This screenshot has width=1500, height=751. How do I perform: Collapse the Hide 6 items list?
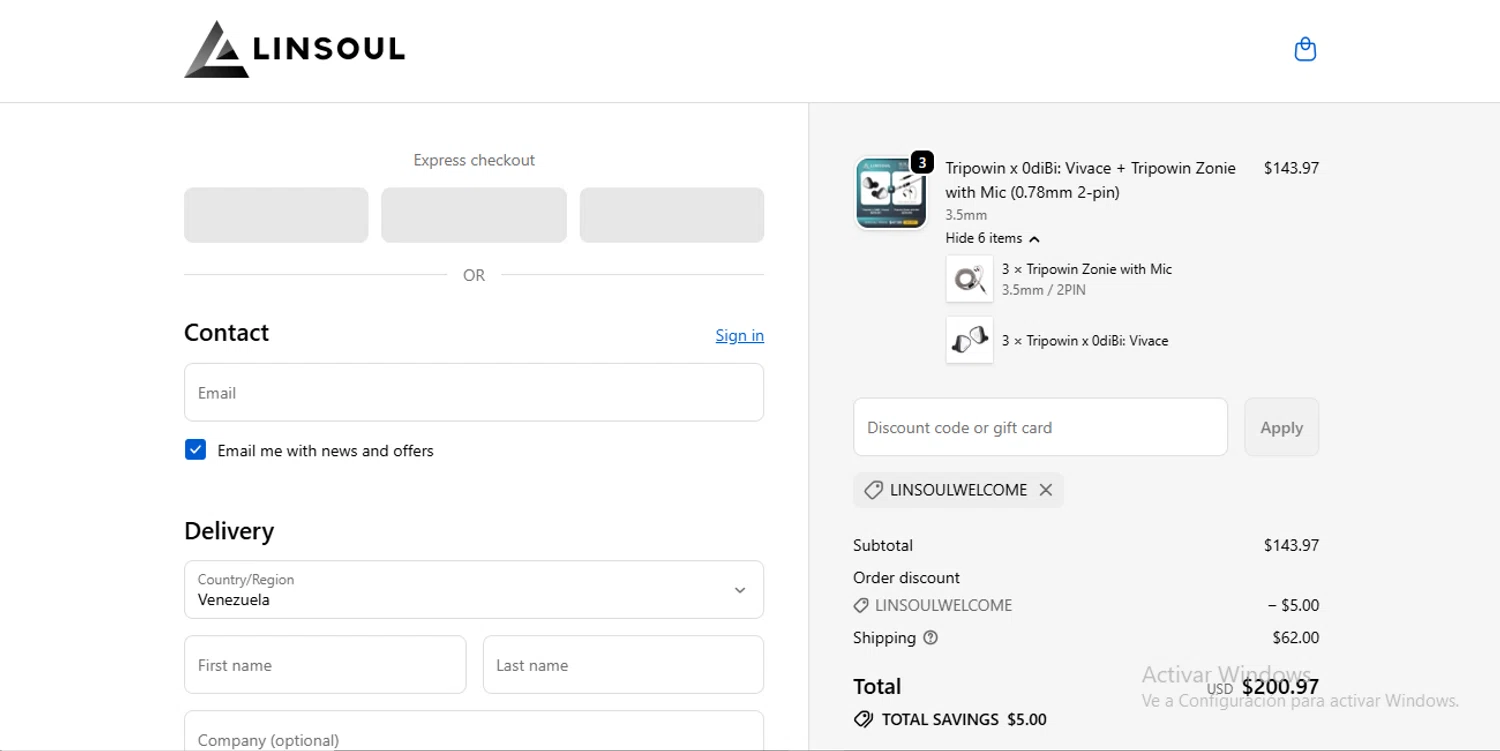pos(993,238)
